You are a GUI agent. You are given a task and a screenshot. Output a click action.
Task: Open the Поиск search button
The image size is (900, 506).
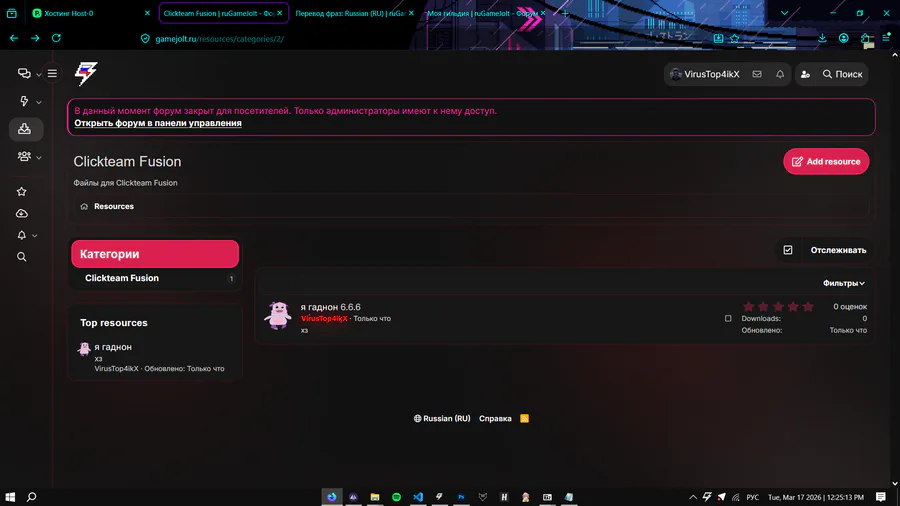pos(843,74)
